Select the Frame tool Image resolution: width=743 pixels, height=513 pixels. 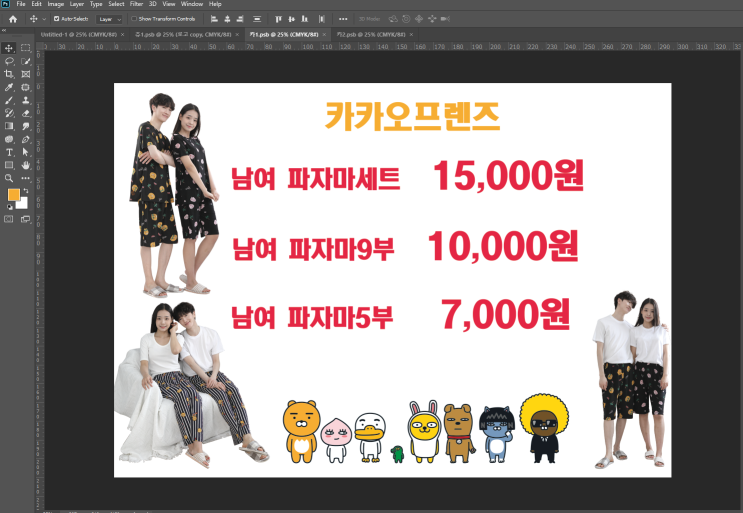tap(26, 74)
